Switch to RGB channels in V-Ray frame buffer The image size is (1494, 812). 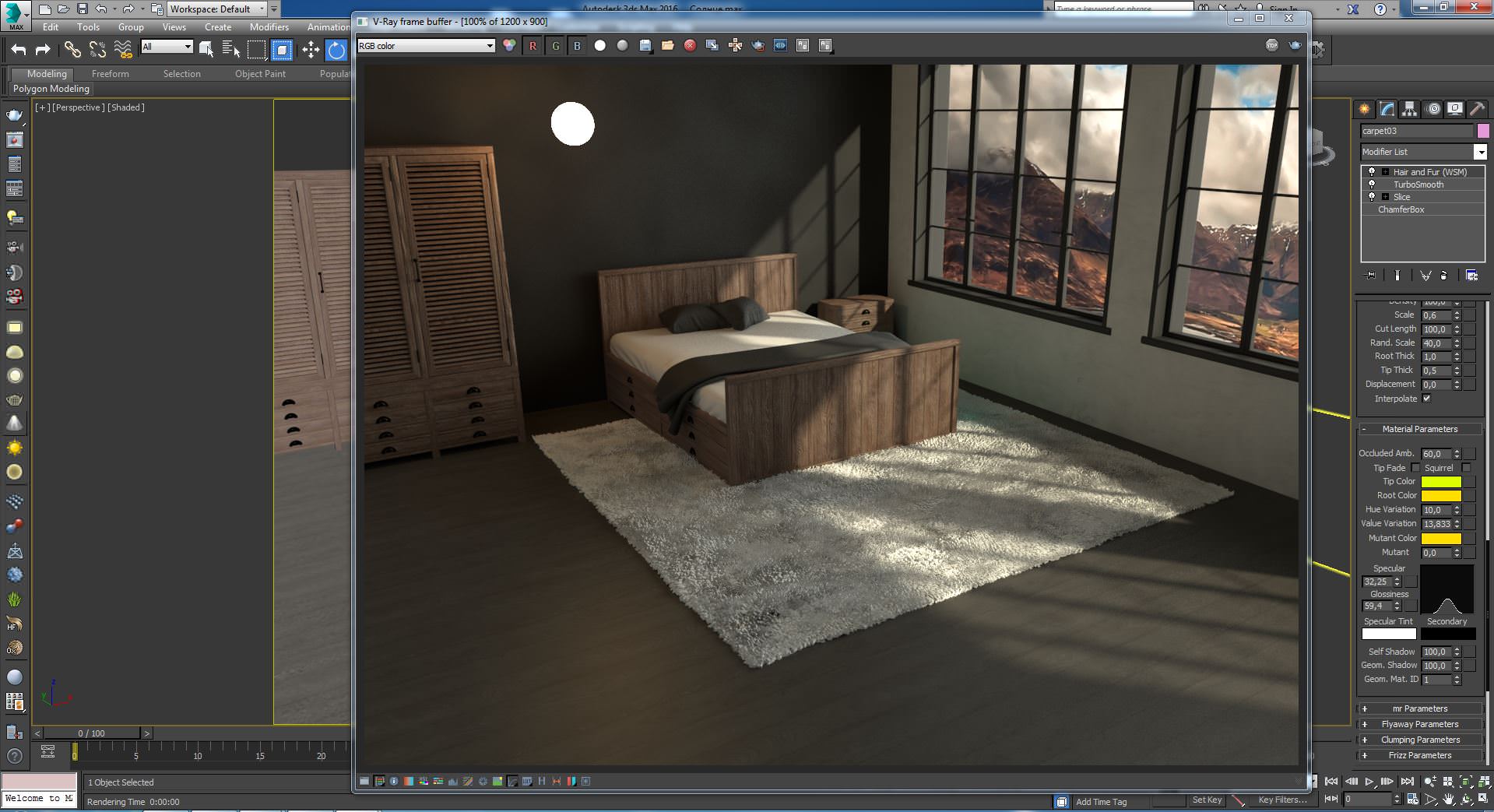(509, 46)
